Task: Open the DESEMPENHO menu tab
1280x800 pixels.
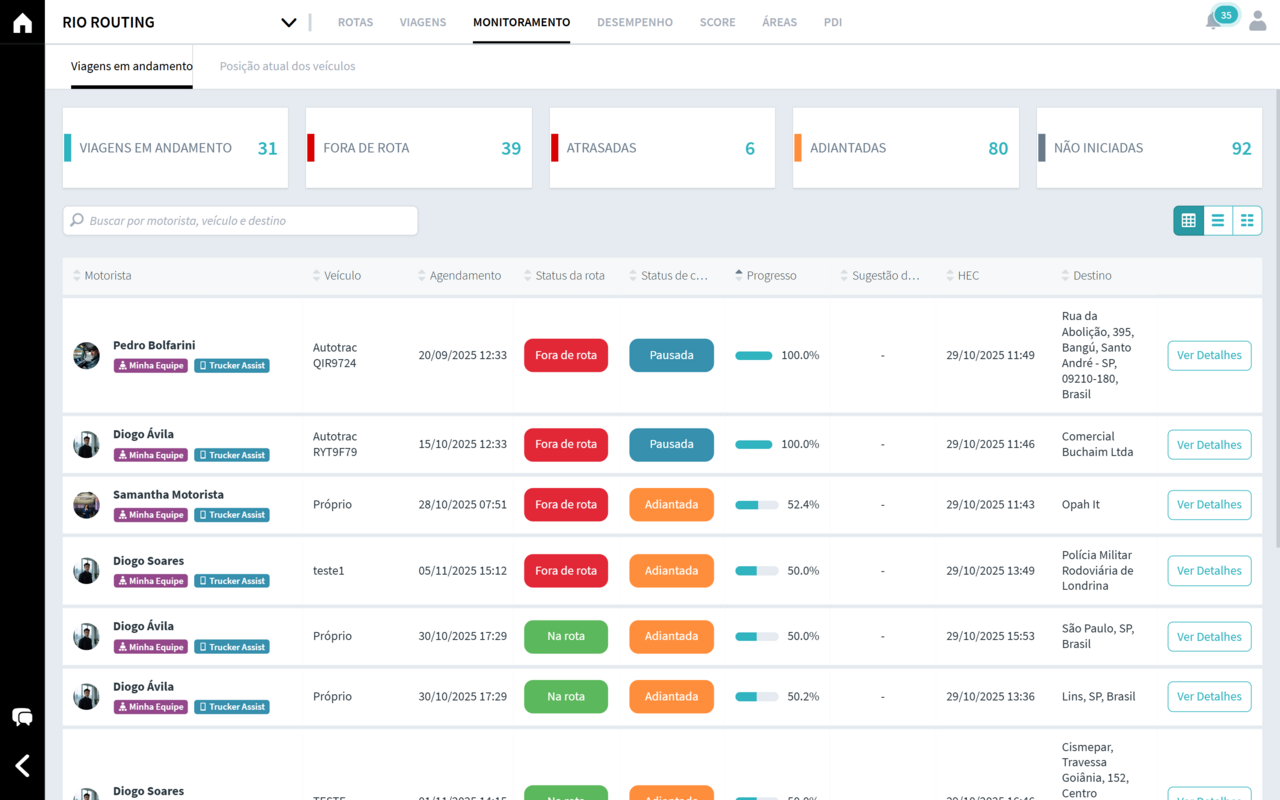Action: click(634, 22)
